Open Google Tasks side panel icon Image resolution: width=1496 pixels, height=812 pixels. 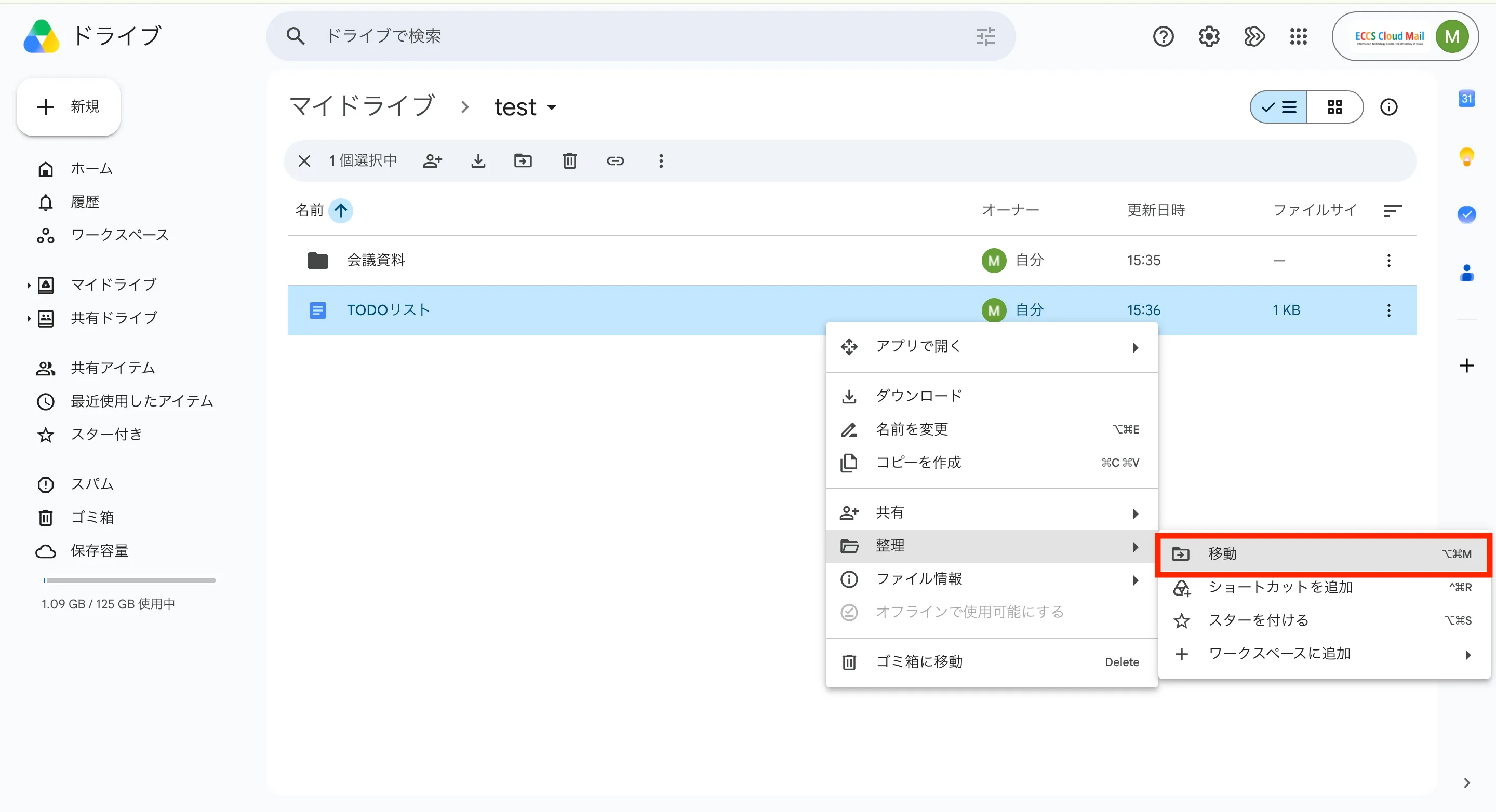[x=1467, y=214]
